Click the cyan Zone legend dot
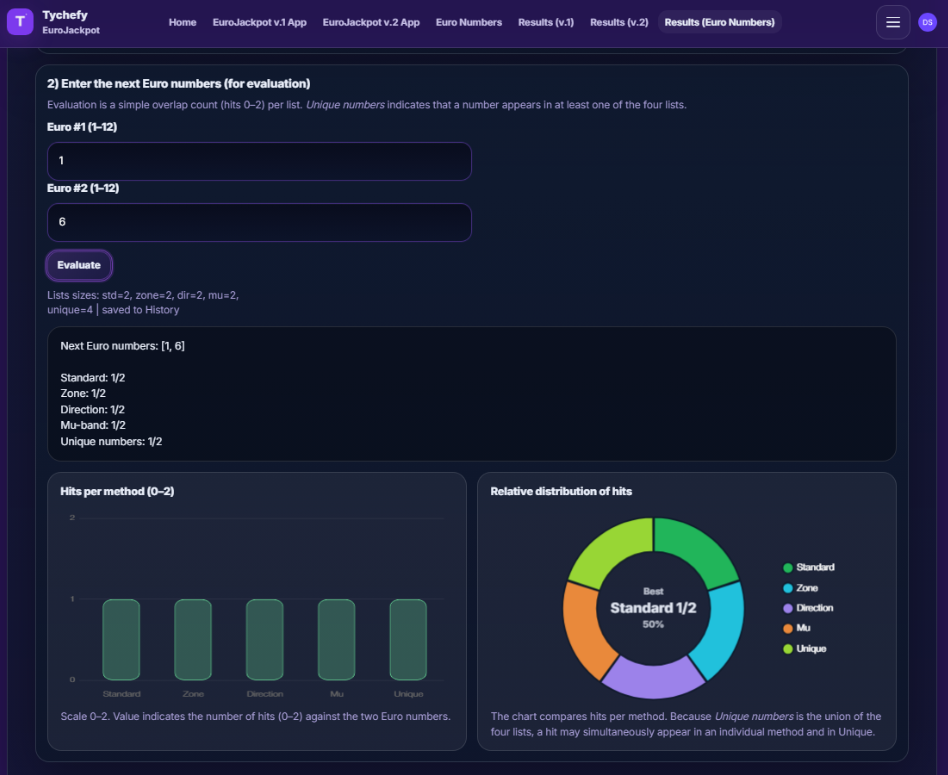The height and width of the screenshot is (775, 948). [x=788, y=588]
